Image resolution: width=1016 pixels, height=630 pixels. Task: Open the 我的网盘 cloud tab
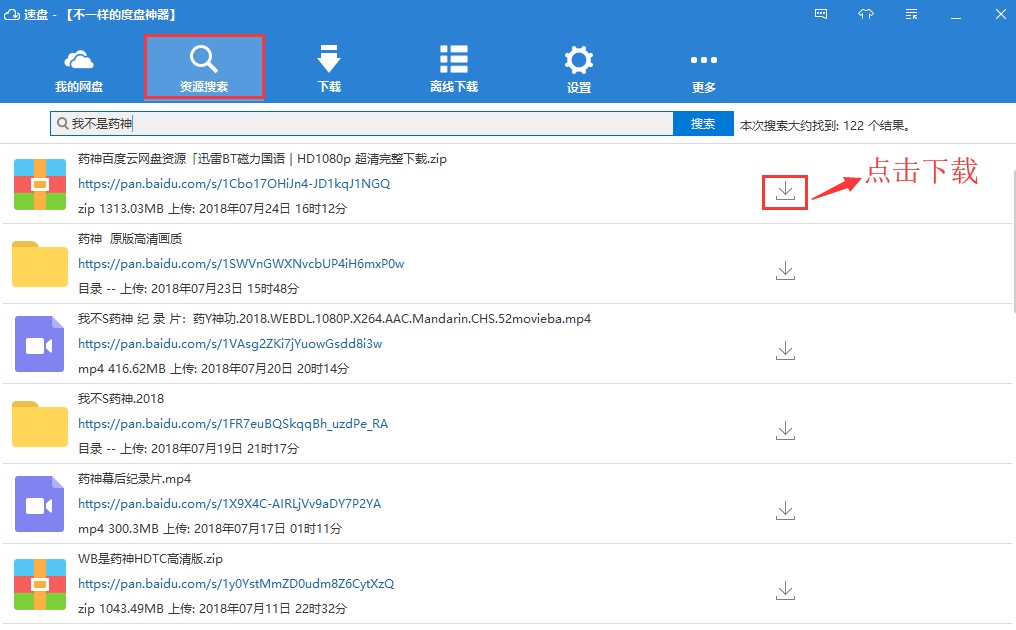78,69
